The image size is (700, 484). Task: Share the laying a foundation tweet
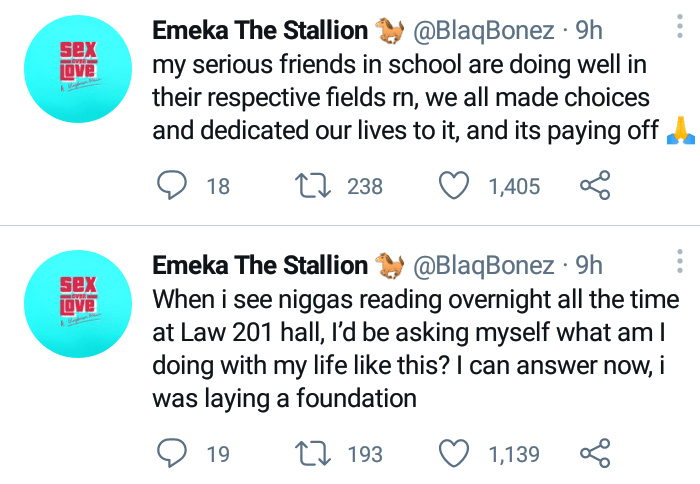pyautogui.click(x=595, y=453)
